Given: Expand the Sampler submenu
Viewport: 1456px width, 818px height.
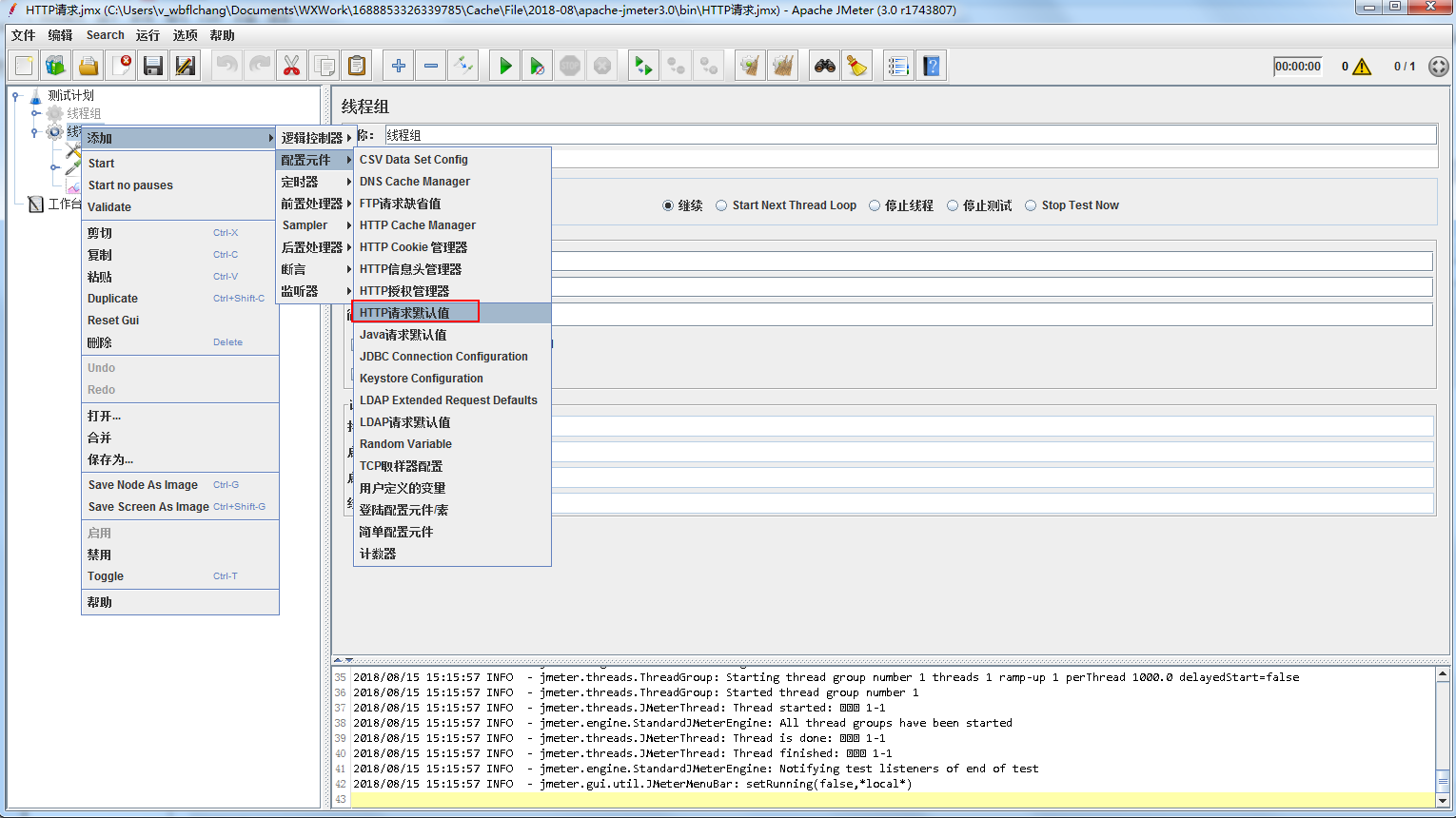Looking at the screenshot, I should pos(316,225).
